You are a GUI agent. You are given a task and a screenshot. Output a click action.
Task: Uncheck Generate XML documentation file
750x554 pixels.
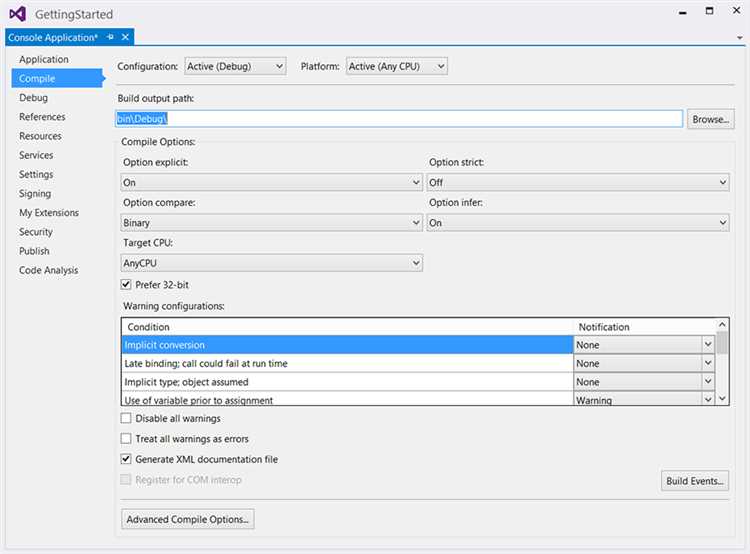126,459
